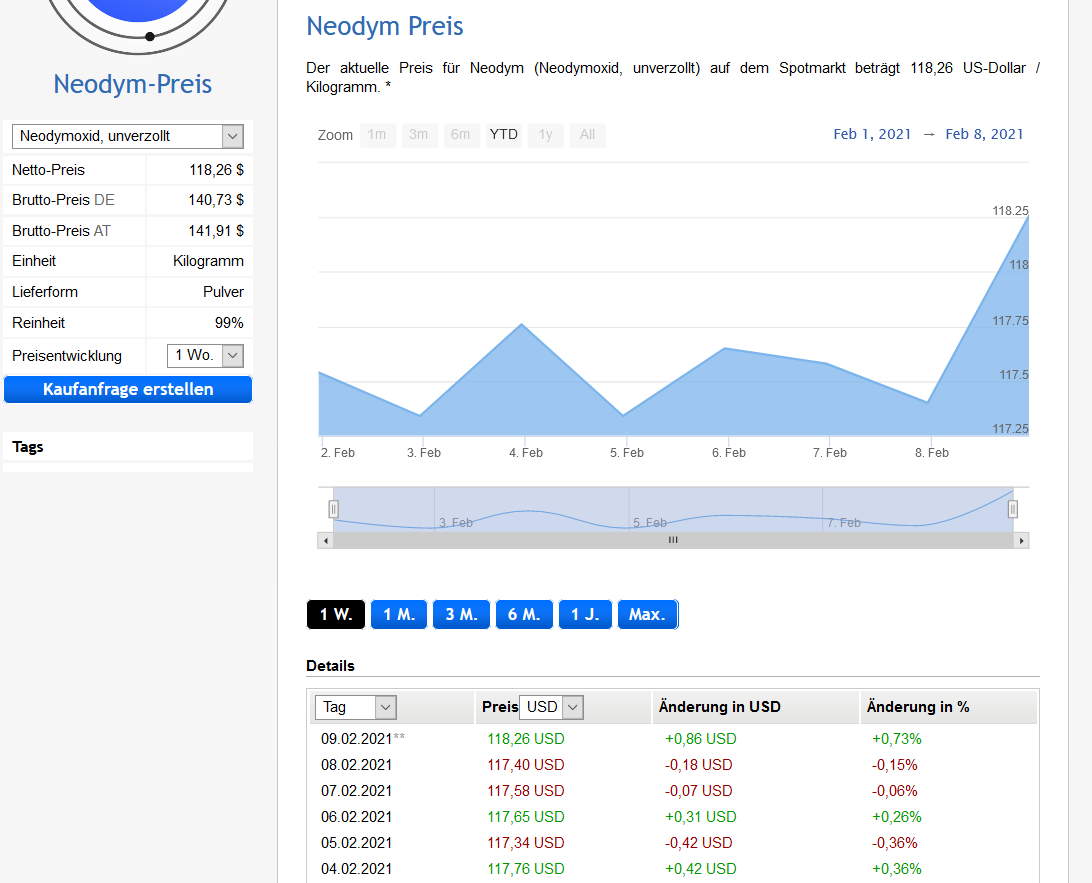The height and width of the screenshot is (883, 1092).
Task: Select the All chart zoom button
Action: [587, 134]
